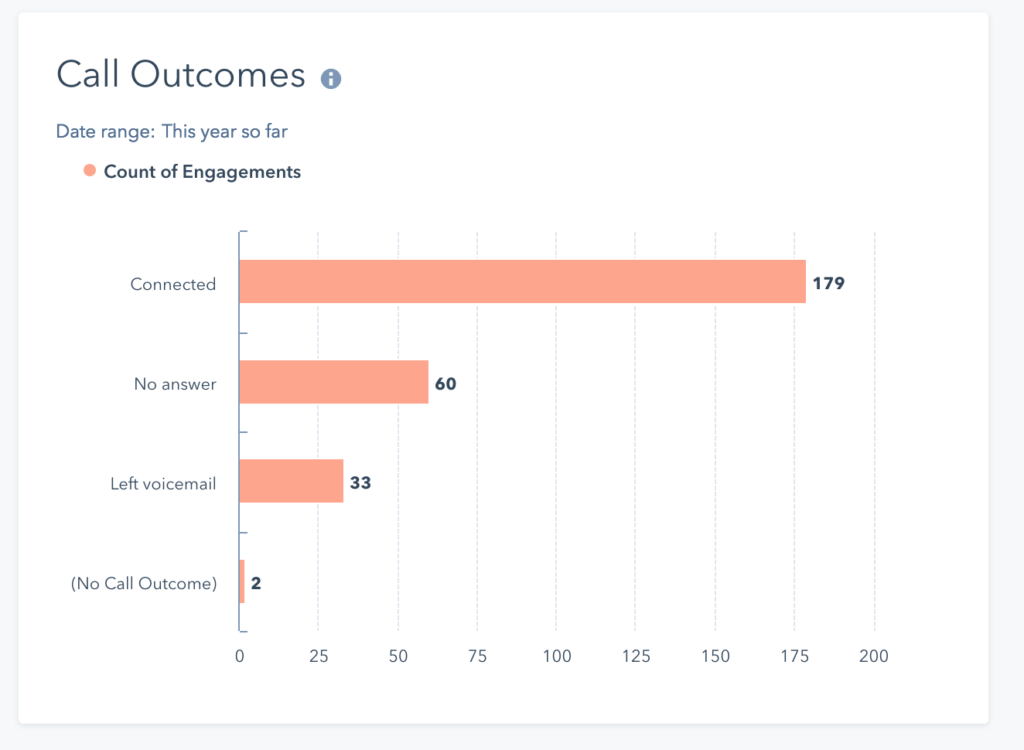Select the Call Outcomes report title
The width and height of the screenshot is (1024, 750).
pos(180,75)
